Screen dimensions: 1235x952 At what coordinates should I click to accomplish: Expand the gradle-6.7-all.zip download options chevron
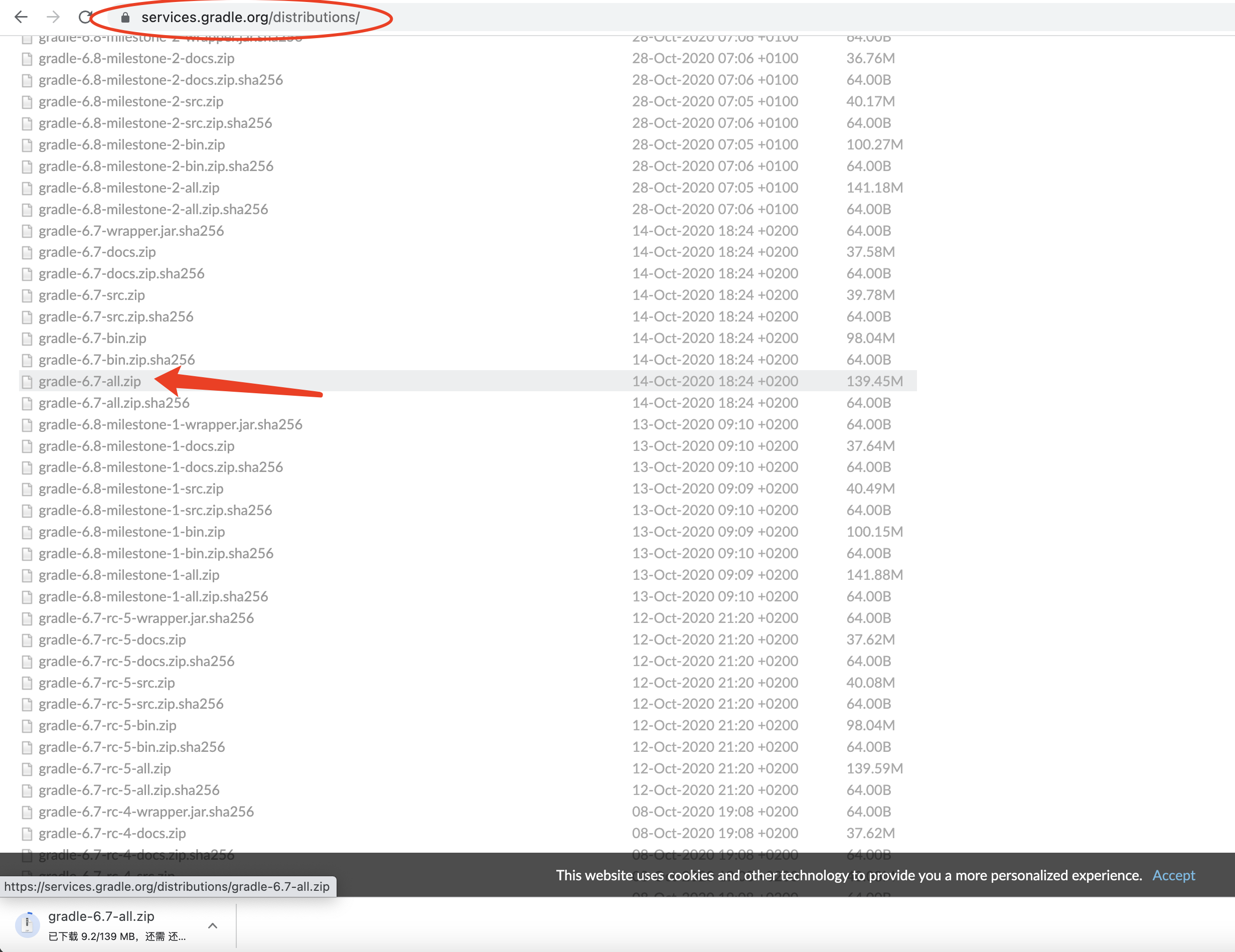pos(213,925)
